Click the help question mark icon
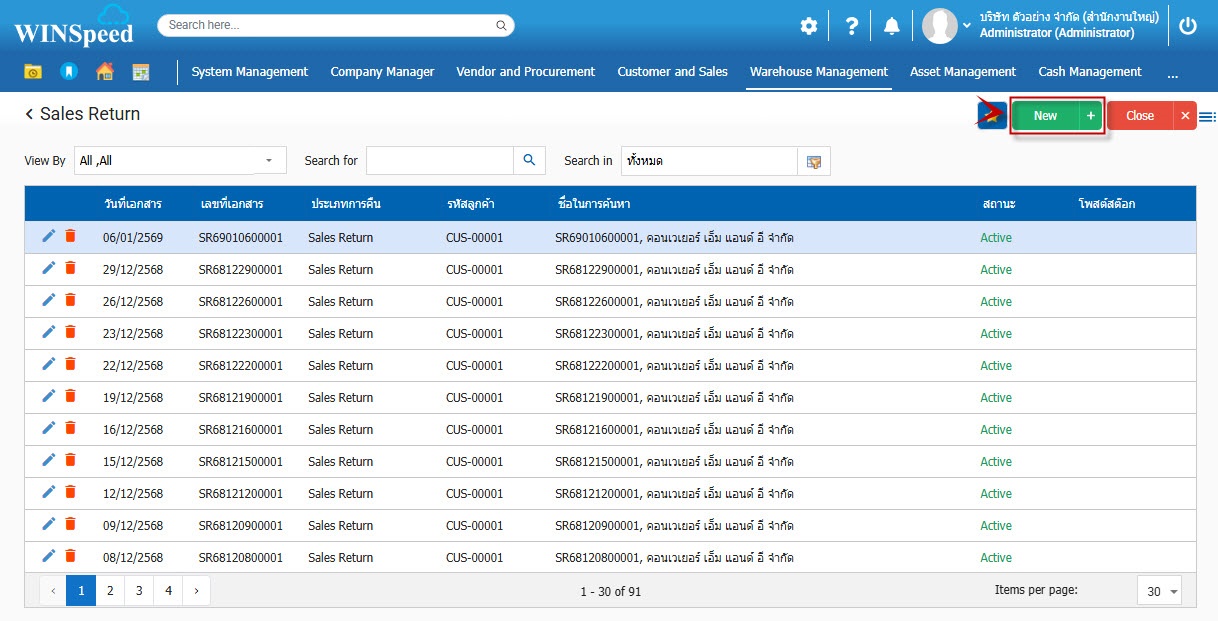The height and width of the screenshot is (621, 1218). [x=851, y=27]
